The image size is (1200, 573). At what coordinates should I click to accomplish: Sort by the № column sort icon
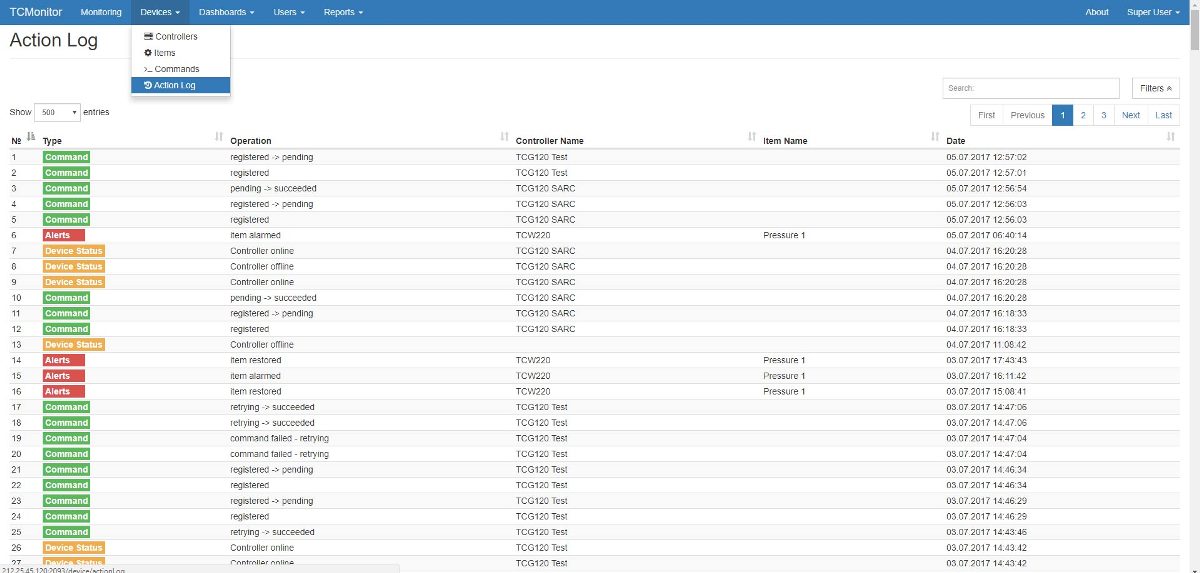click(31, 137)
